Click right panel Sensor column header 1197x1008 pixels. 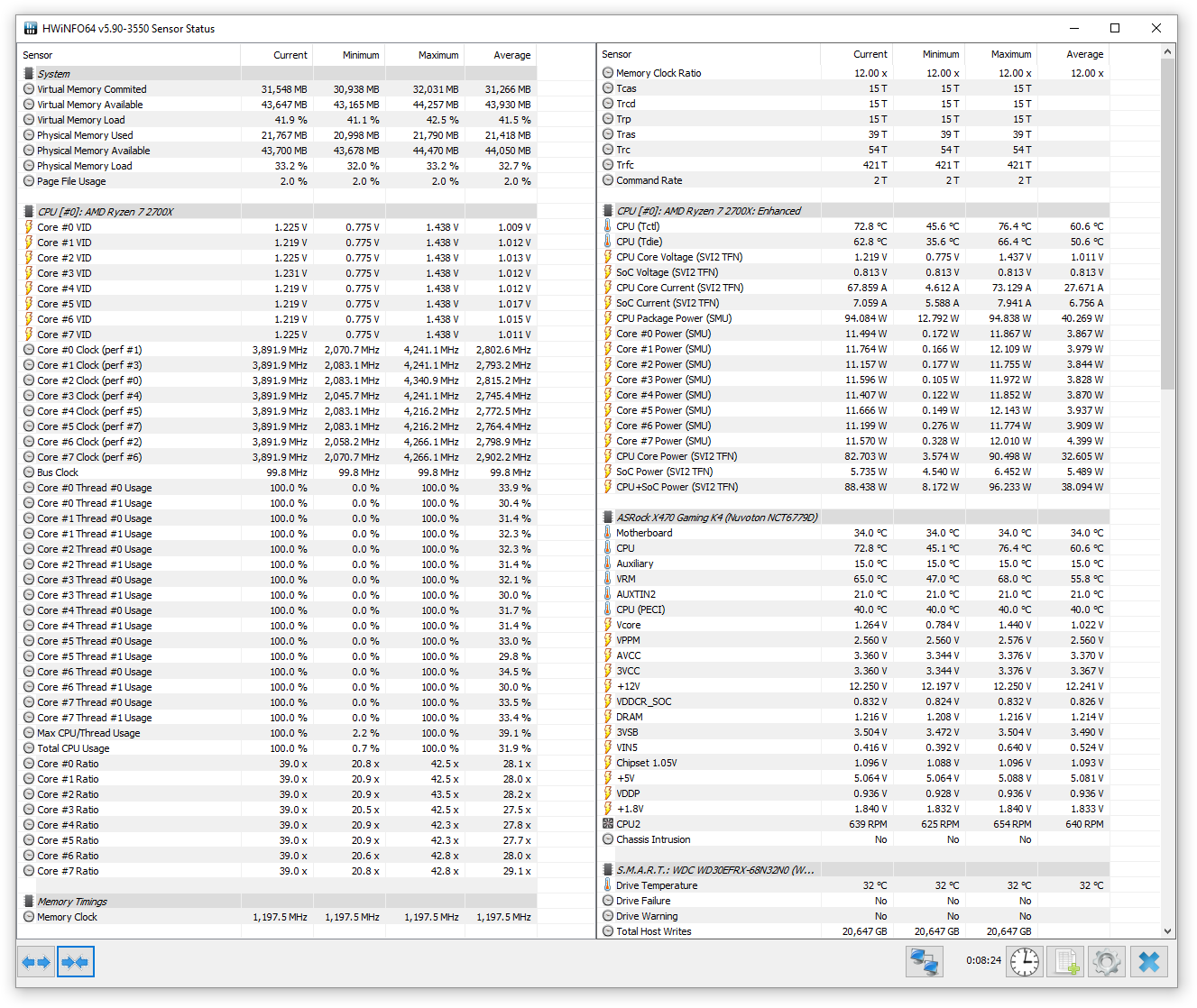709,54
